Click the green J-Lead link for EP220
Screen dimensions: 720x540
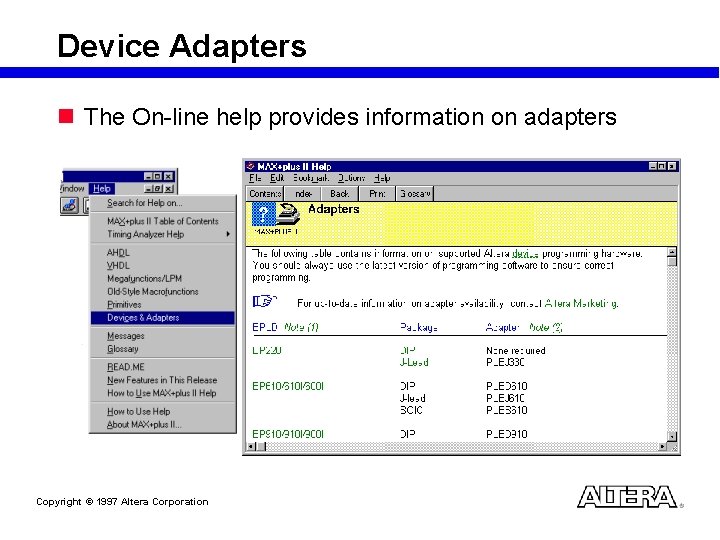point(414,363)
